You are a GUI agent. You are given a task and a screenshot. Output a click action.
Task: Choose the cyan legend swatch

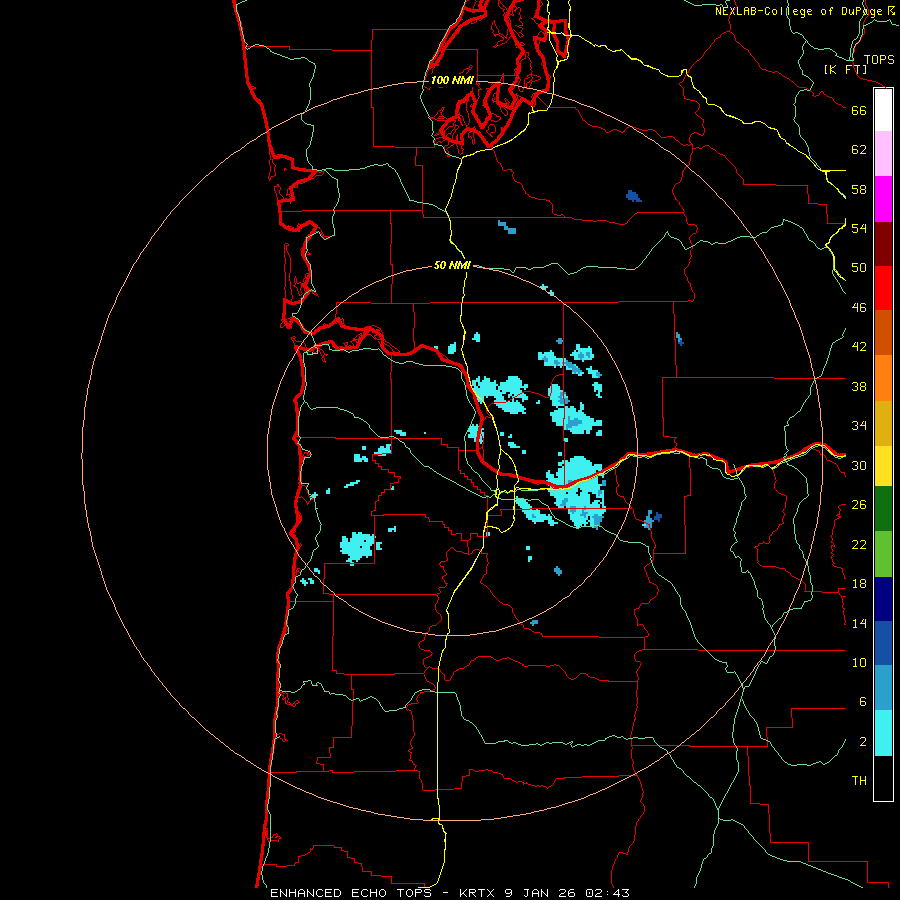coord(883,733)
